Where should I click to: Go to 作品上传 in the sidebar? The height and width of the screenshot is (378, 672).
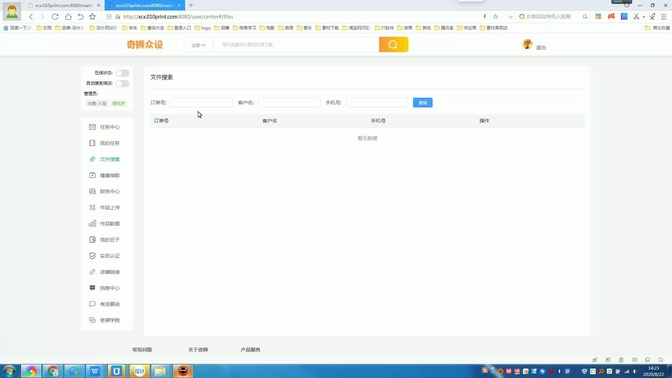click(x=105, y=207)
